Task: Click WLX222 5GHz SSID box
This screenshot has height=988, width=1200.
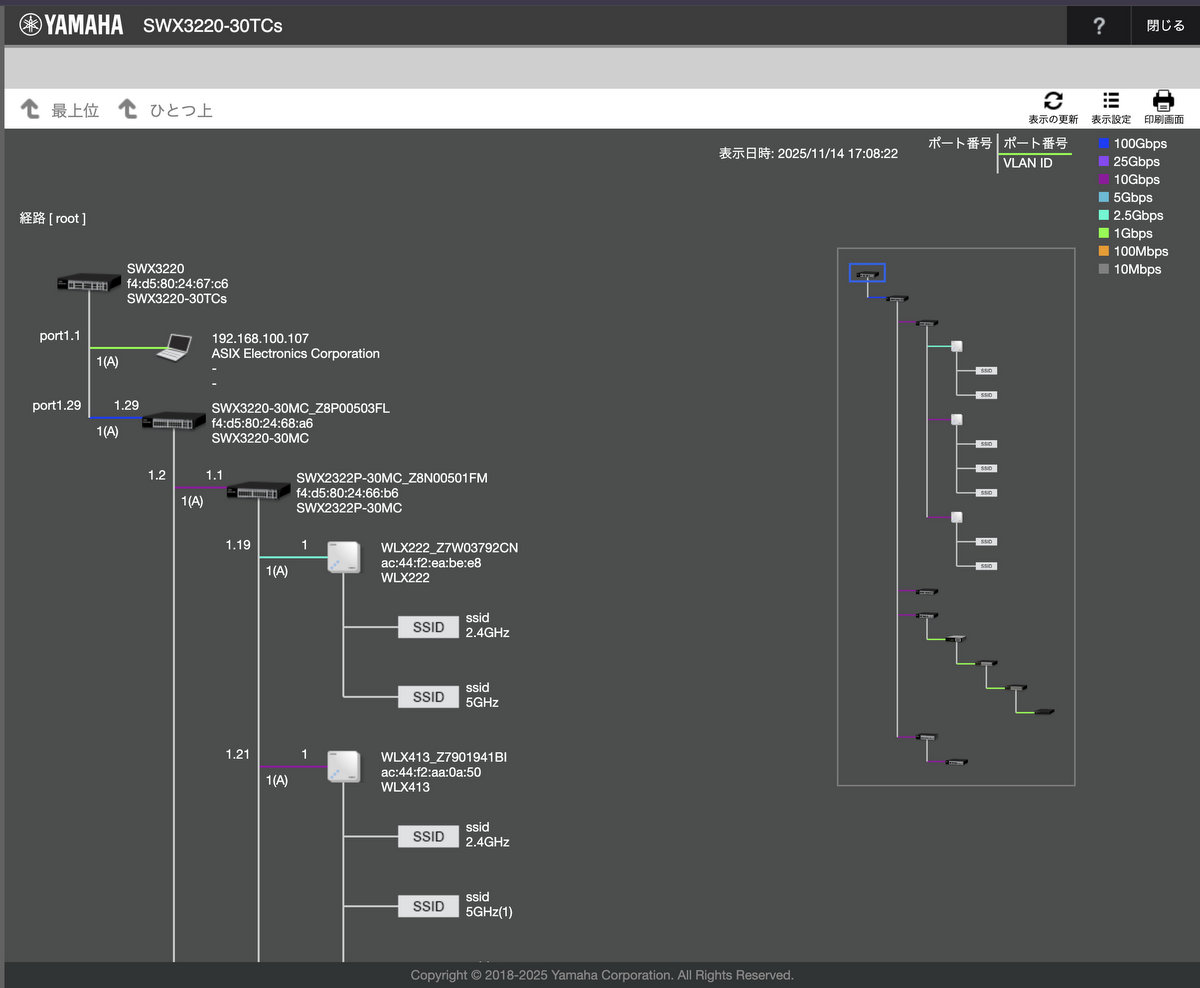Action: (x=428, y=697)
